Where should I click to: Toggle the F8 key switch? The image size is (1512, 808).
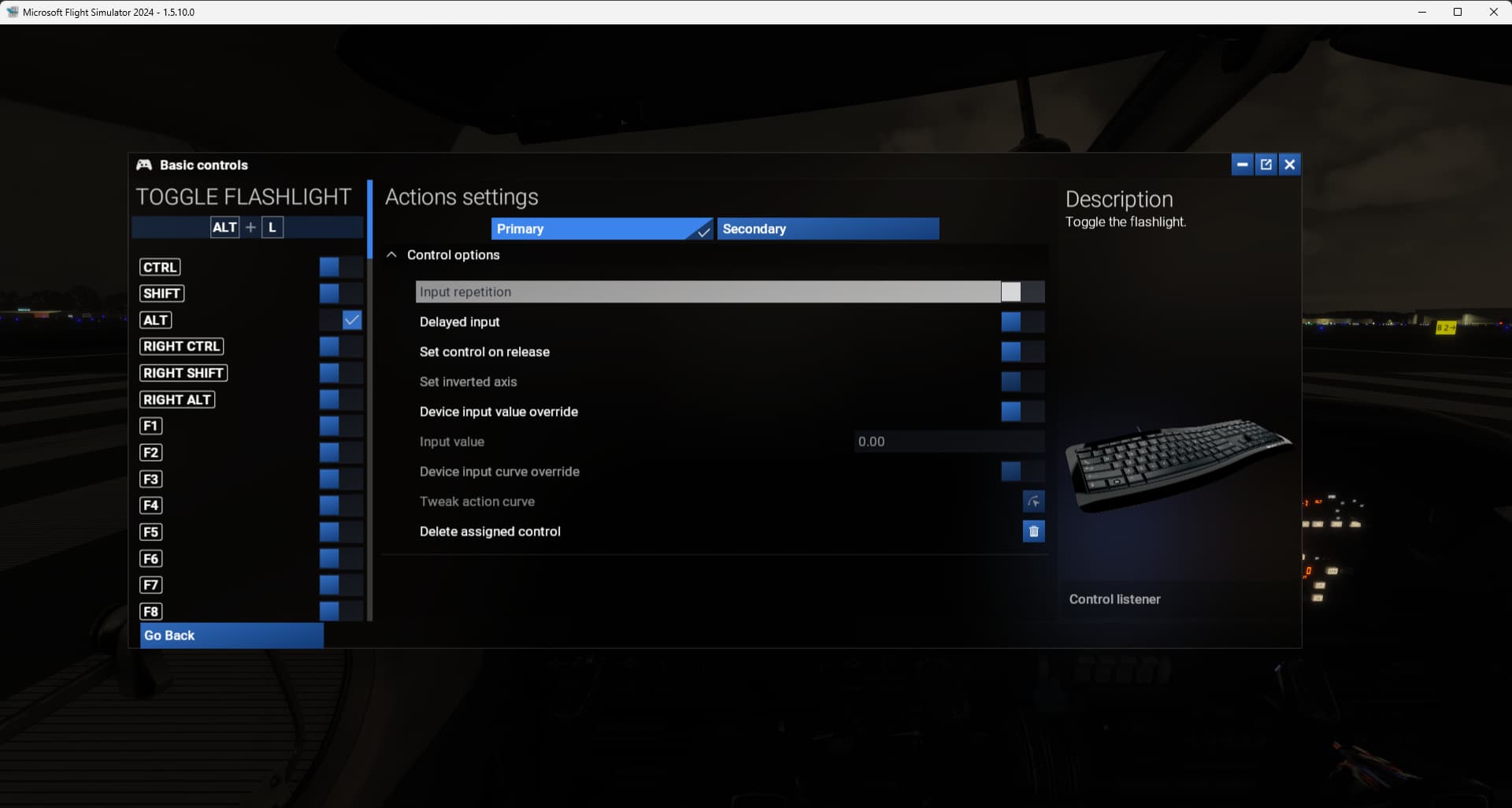[341, 611]
